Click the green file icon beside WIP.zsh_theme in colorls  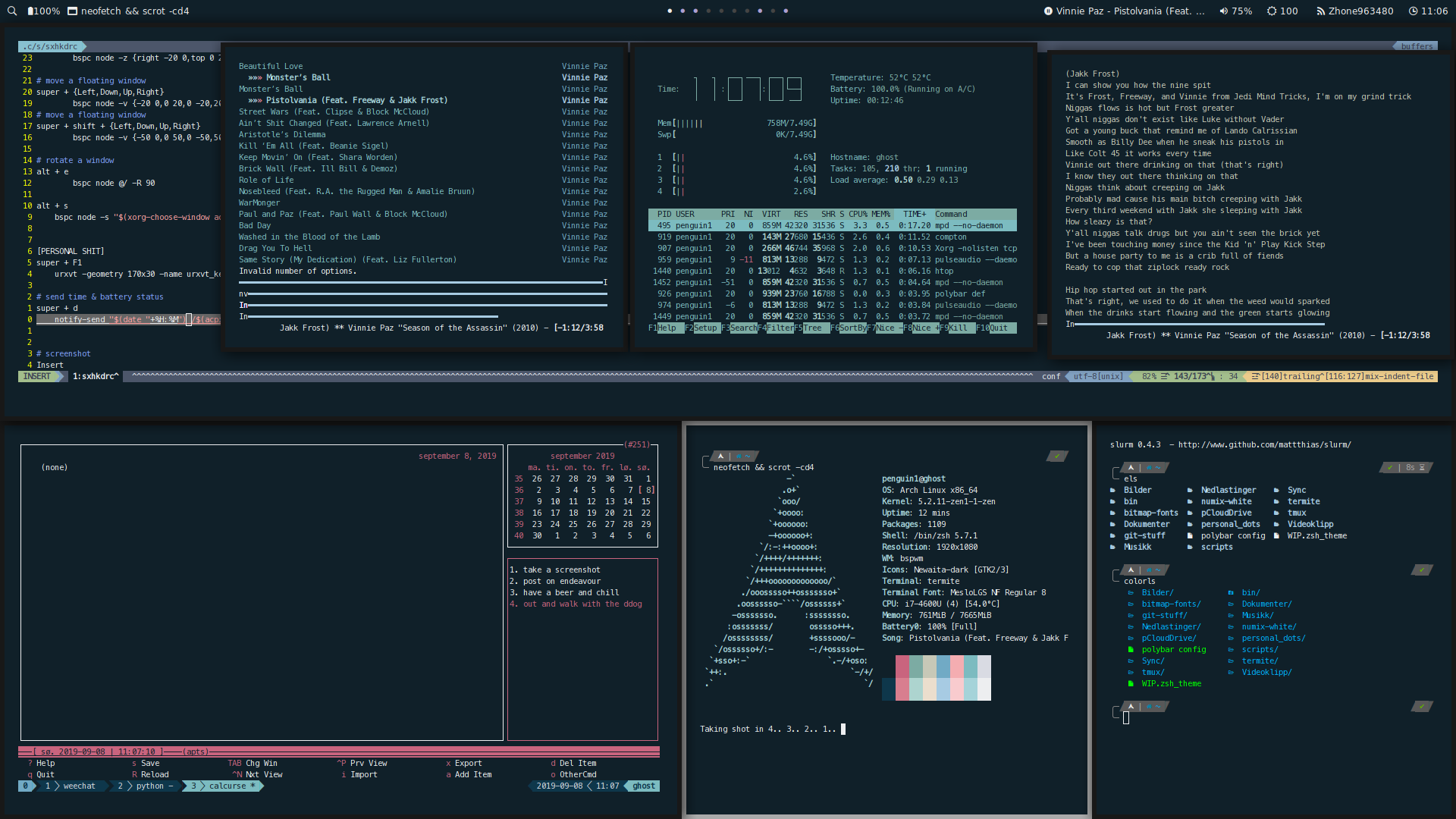tap(1131, 684)
